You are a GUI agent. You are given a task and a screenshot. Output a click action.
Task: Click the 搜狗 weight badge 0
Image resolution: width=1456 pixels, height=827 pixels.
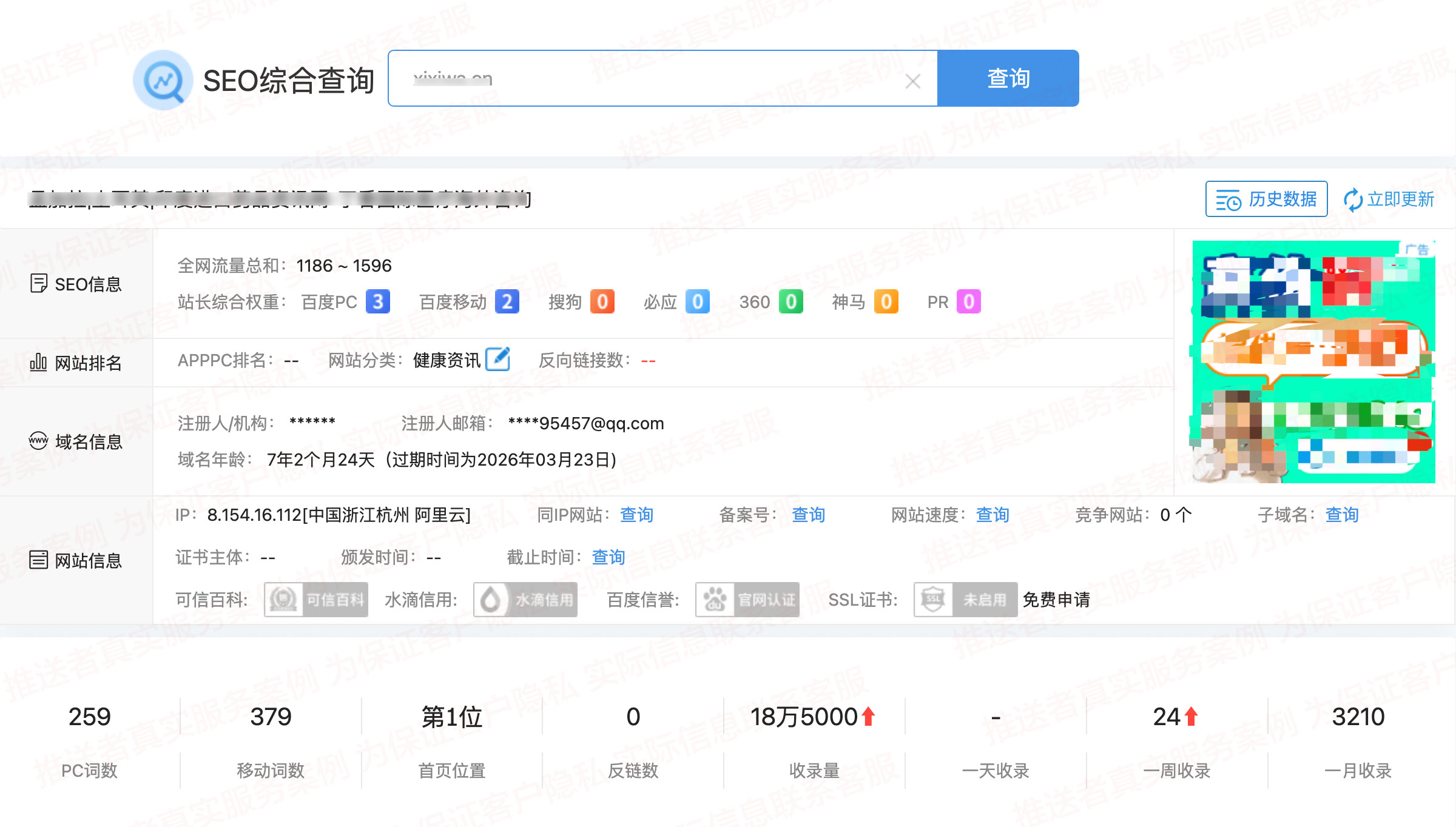point(602,301)
